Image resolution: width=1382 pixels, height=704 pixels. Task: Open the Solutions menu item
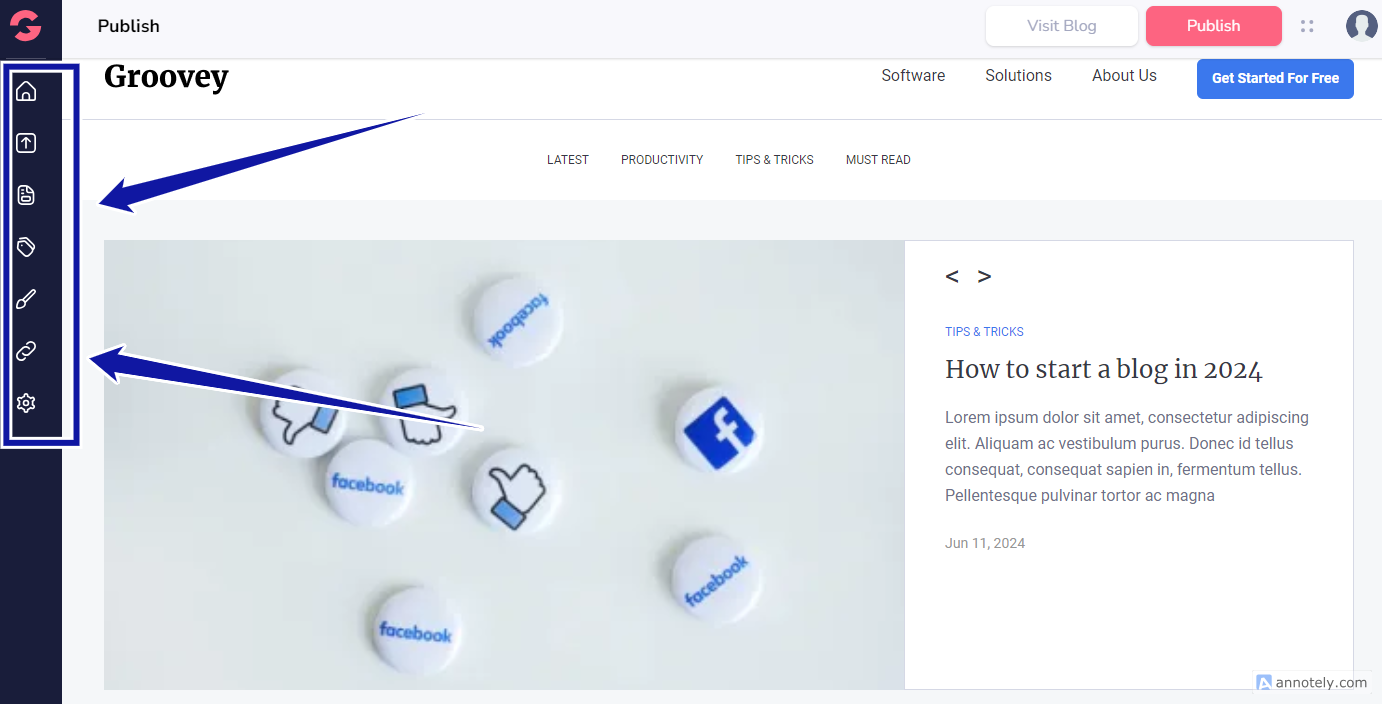(x=1018, y=76)
